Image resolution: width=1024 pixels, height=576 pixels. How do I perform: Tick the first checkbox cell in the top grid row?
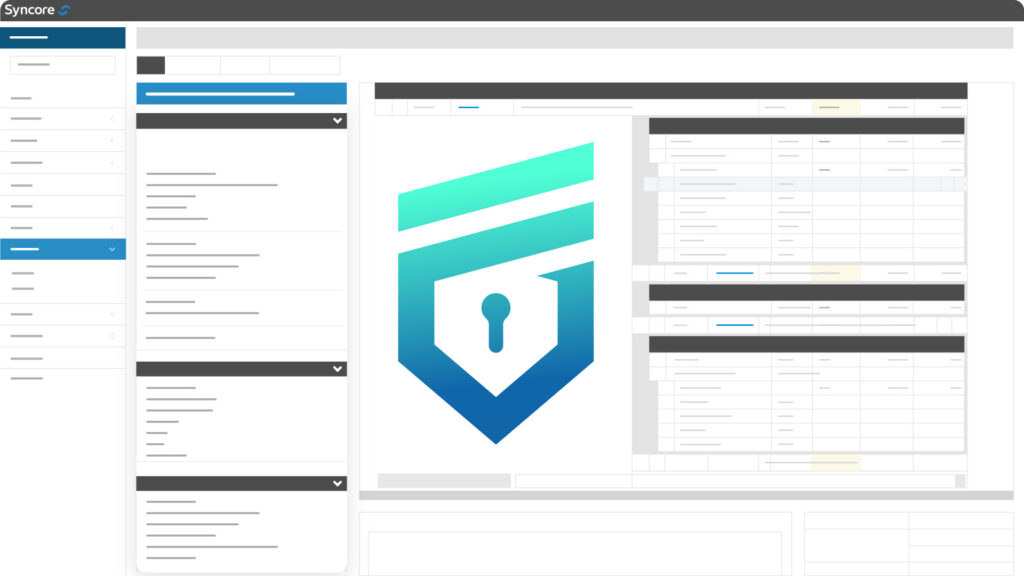[383, 107]
